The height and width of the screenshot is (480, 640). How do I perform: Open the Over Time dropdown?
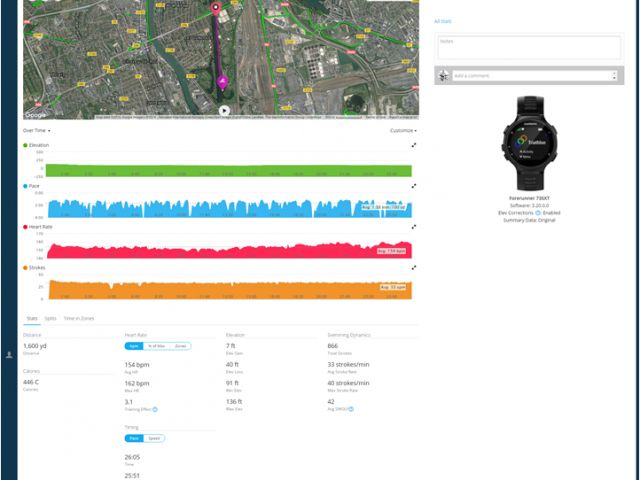click(36, 130)
